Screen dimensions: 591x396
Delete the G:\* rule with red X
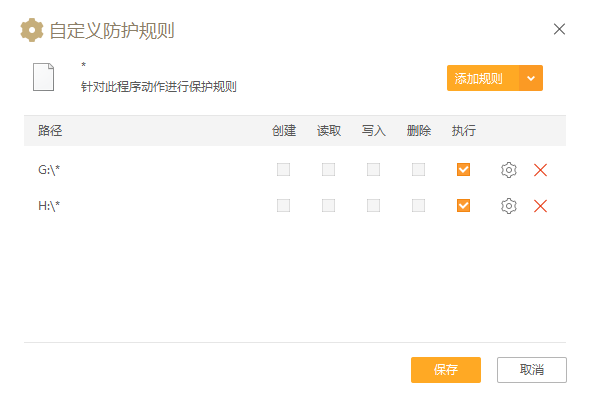click(540, 170)
